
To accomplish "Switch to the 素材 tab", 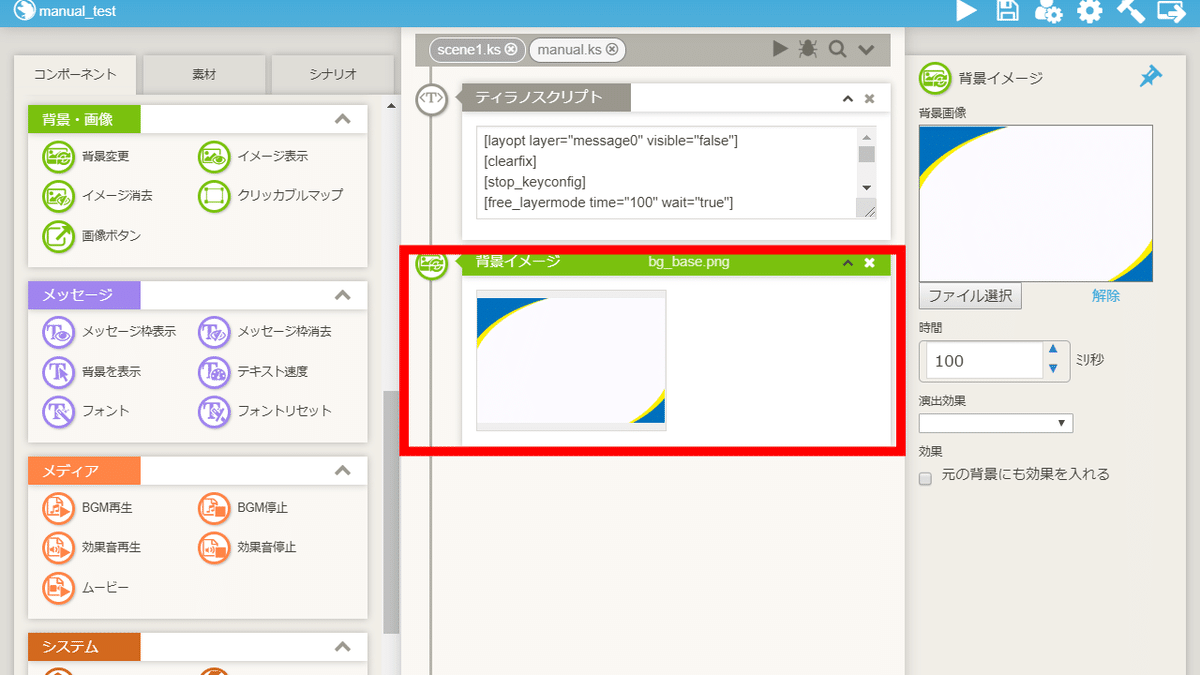I will (204, 75).
